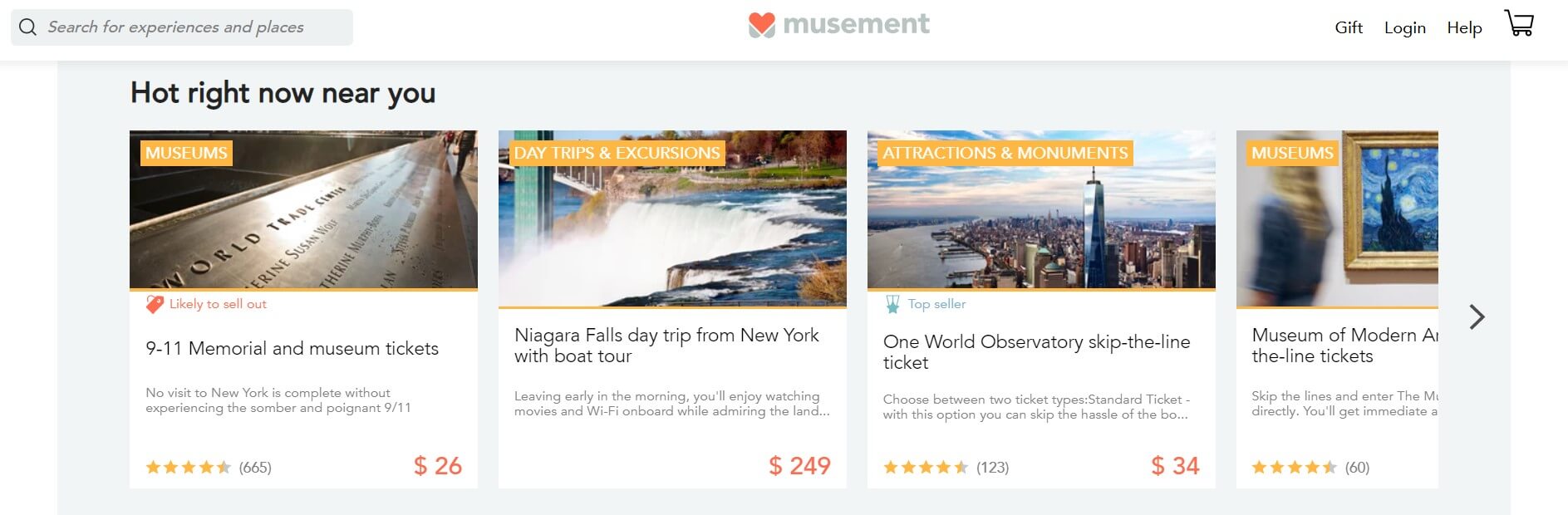Select the Attractions & Monuments category label
This screenshot has width=1568, height=515.
(x=1005, y=153)
